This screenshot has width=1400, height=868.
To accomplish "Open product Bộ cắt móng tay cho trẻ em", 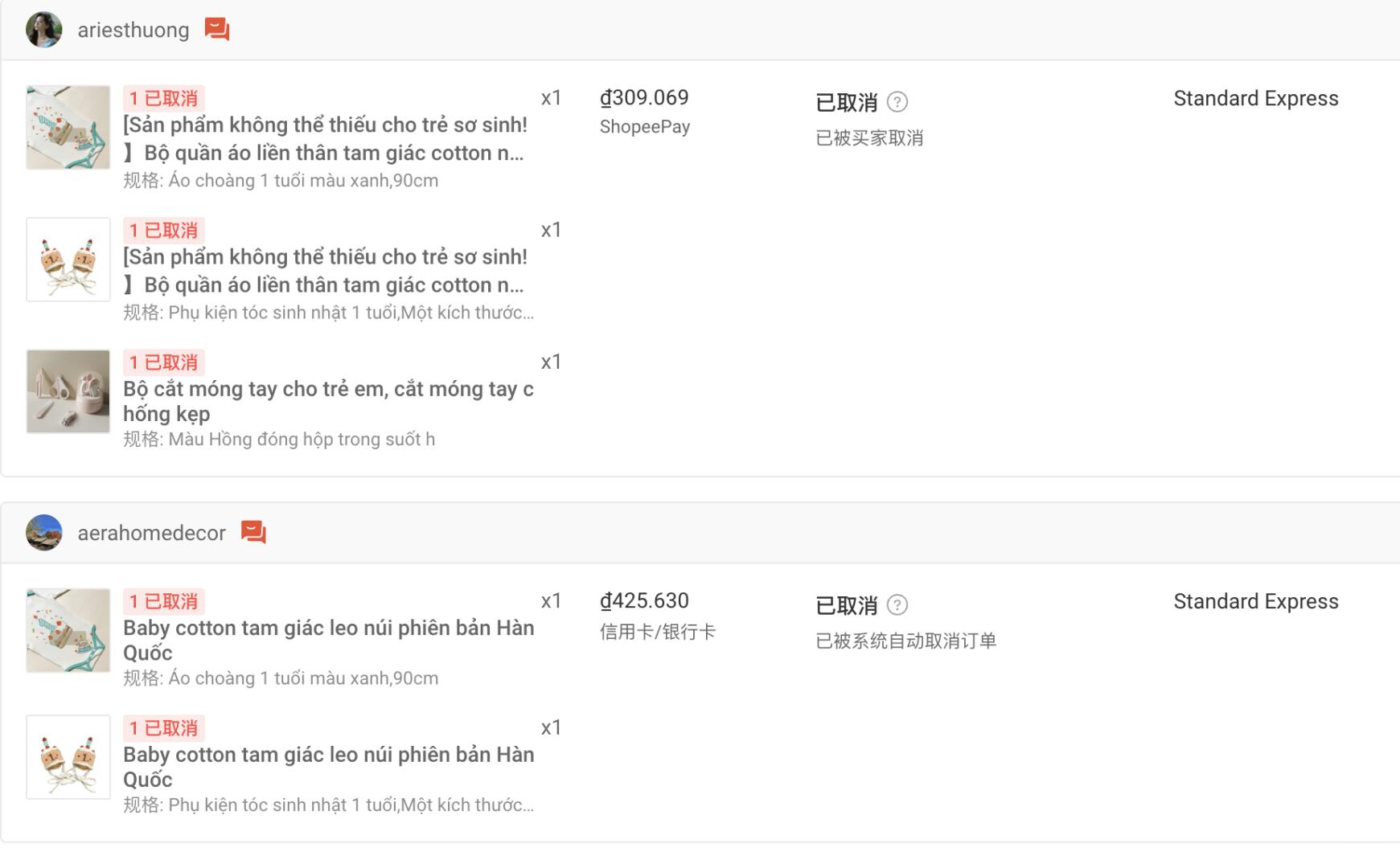I will 328,401.
